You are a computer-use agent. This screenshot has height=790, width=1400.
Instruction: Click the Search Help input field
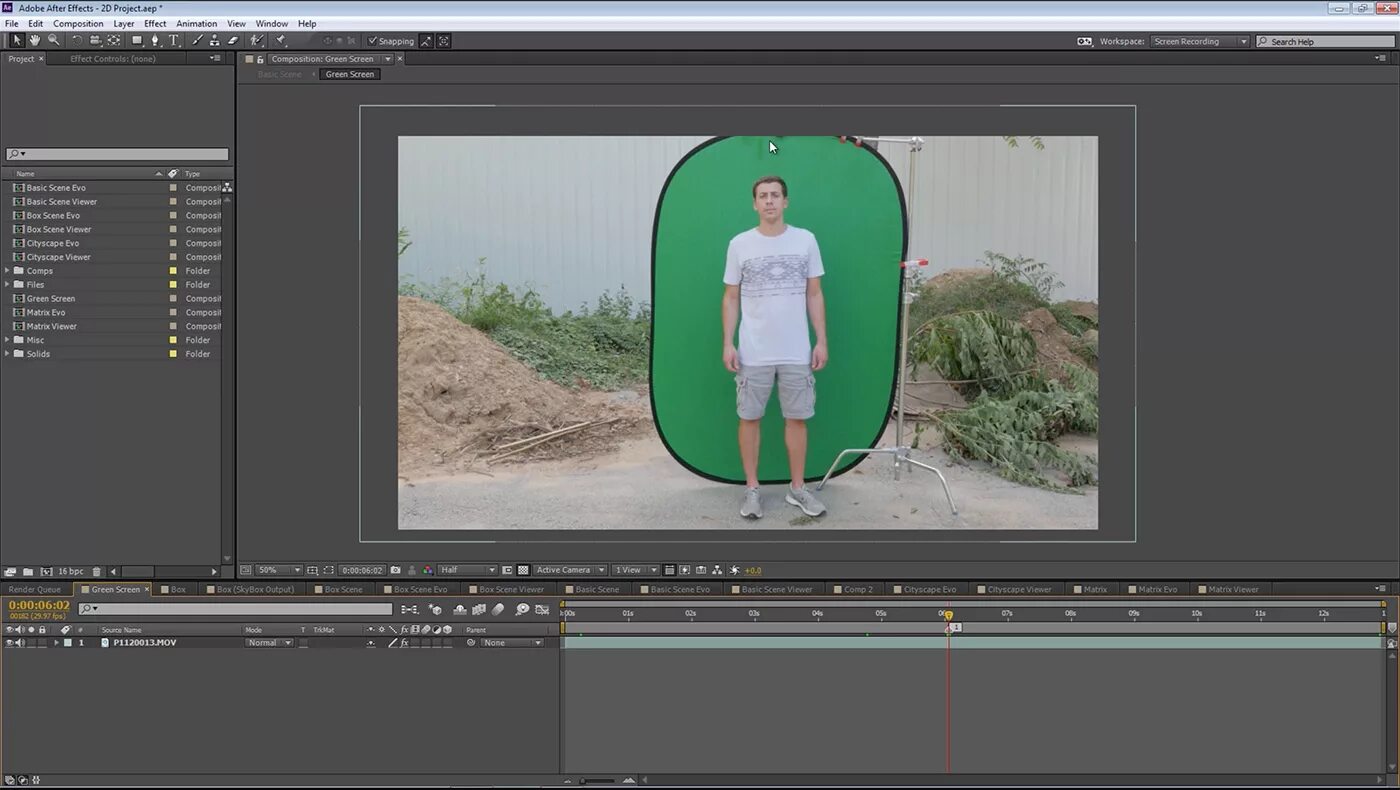pos(1325,42)
